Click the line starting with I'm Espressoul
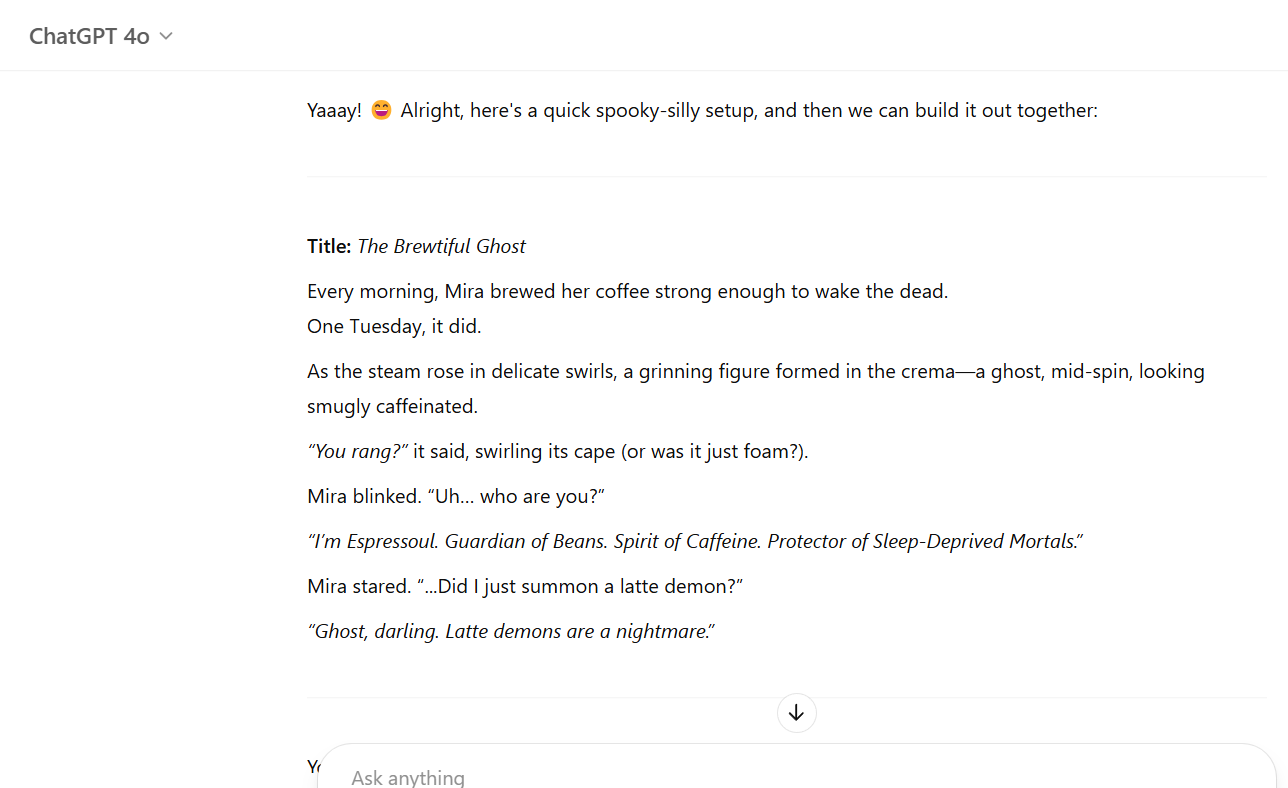This screenshot has height=788, width=1288. click(695, 541)
